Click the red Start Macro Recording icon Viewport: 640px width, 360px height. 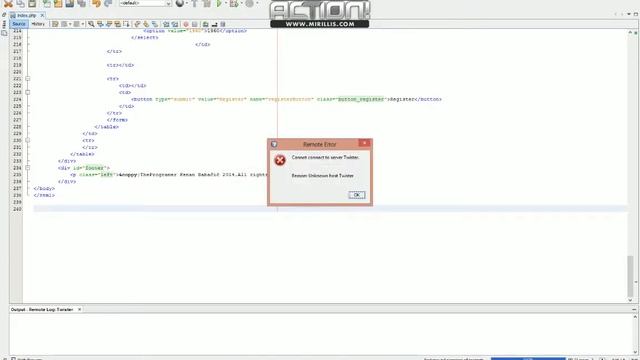tap(186, 24)
